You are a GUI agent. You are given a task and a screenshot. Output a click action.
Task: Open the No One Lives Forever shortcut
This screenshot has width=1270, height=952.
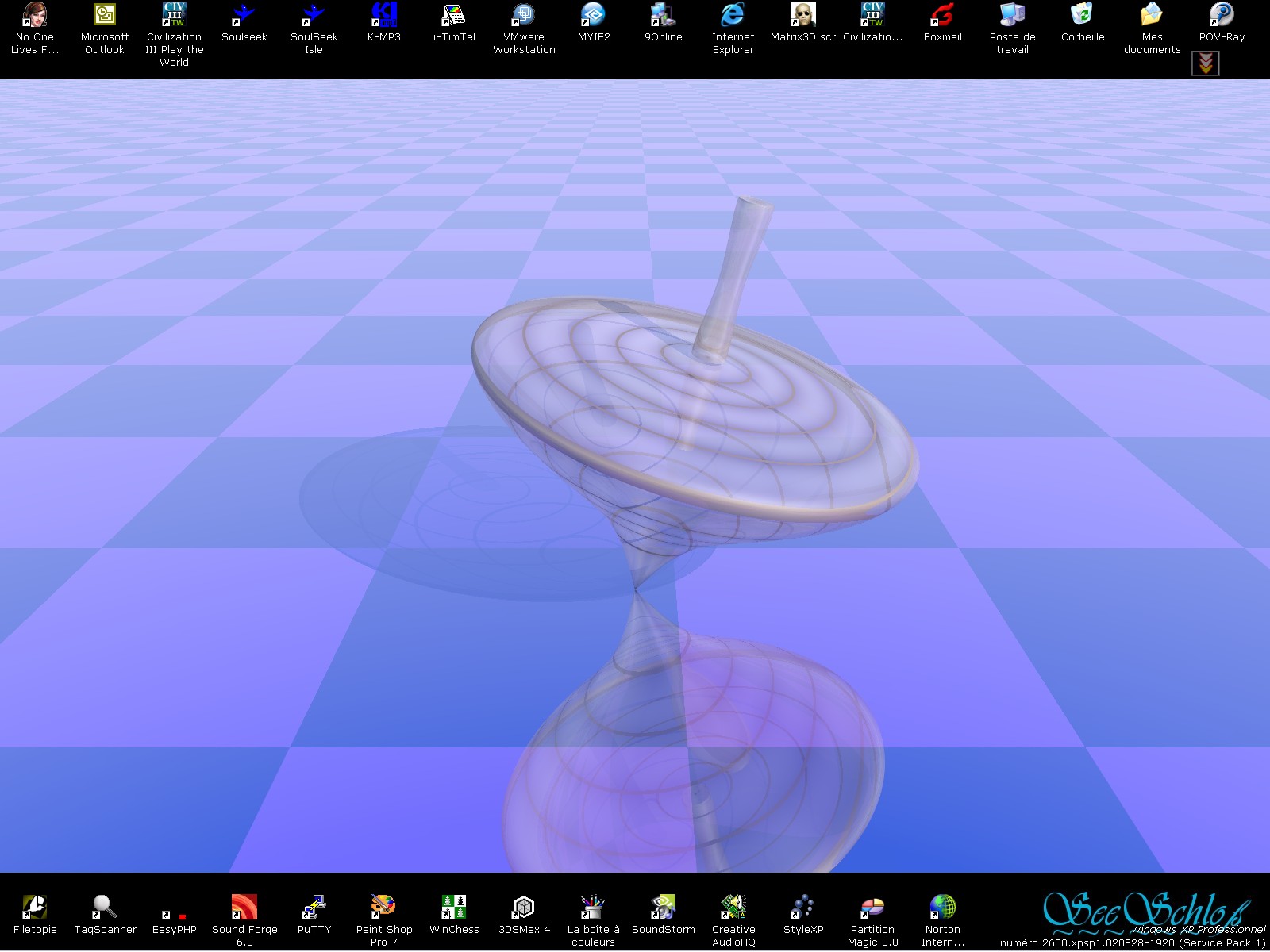35,14
